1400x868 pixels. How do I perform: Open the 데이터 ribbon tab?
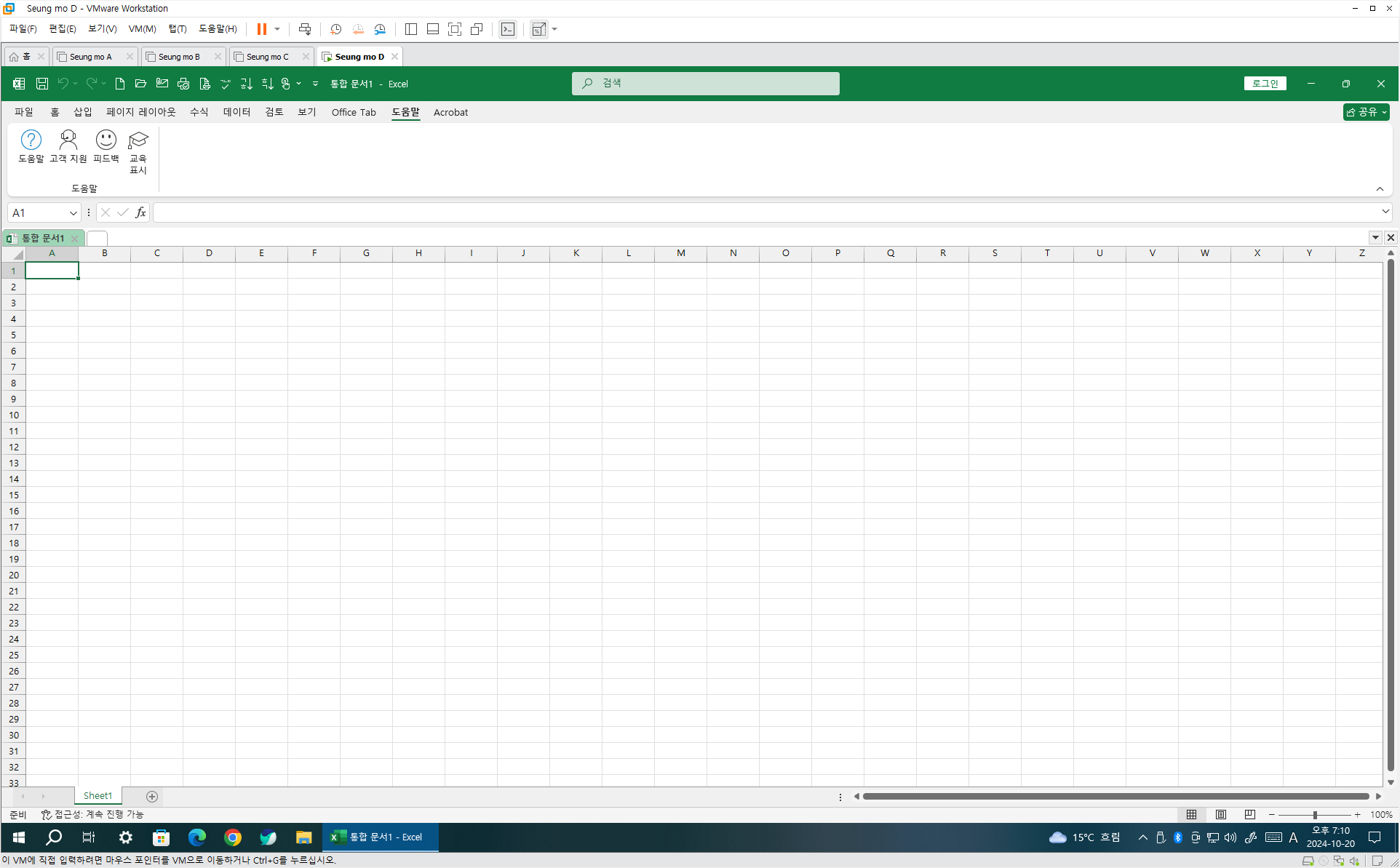click(x=236, y=112)
